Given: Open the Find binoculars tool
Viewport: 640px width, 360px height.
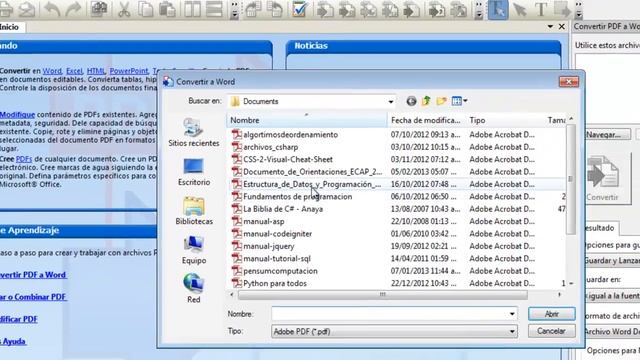Looking at the screenshot, I should [x=99, y=9].
